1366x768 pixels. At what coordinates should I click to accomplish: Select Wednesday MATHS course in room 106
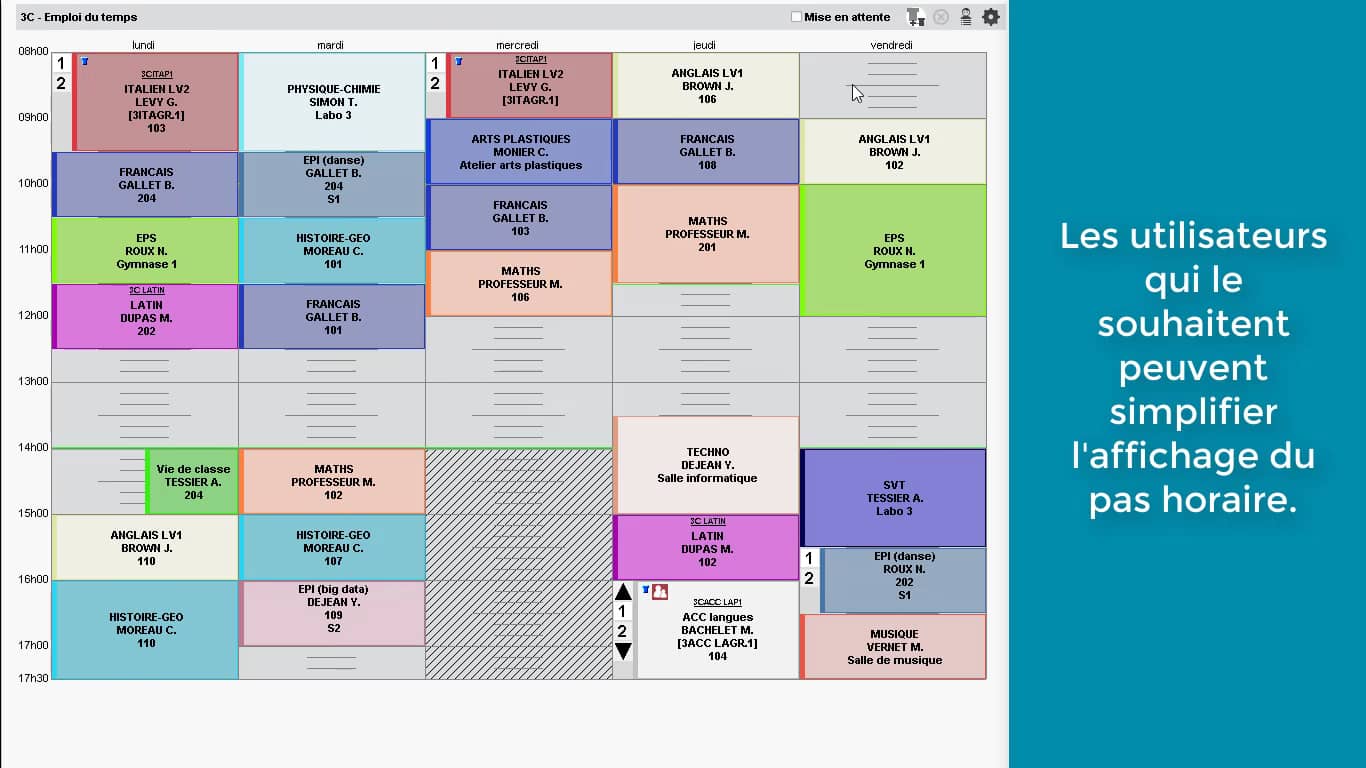[x=519, y=284]
